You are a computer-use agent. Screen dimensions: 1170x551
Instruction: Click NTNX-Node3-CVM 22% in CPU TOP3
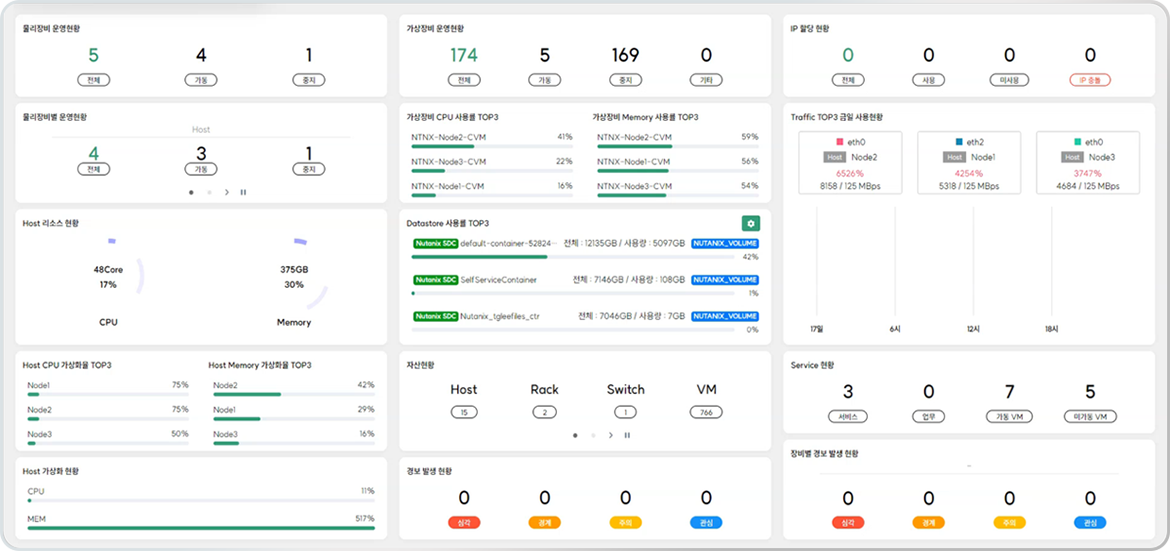pos(492,165)
